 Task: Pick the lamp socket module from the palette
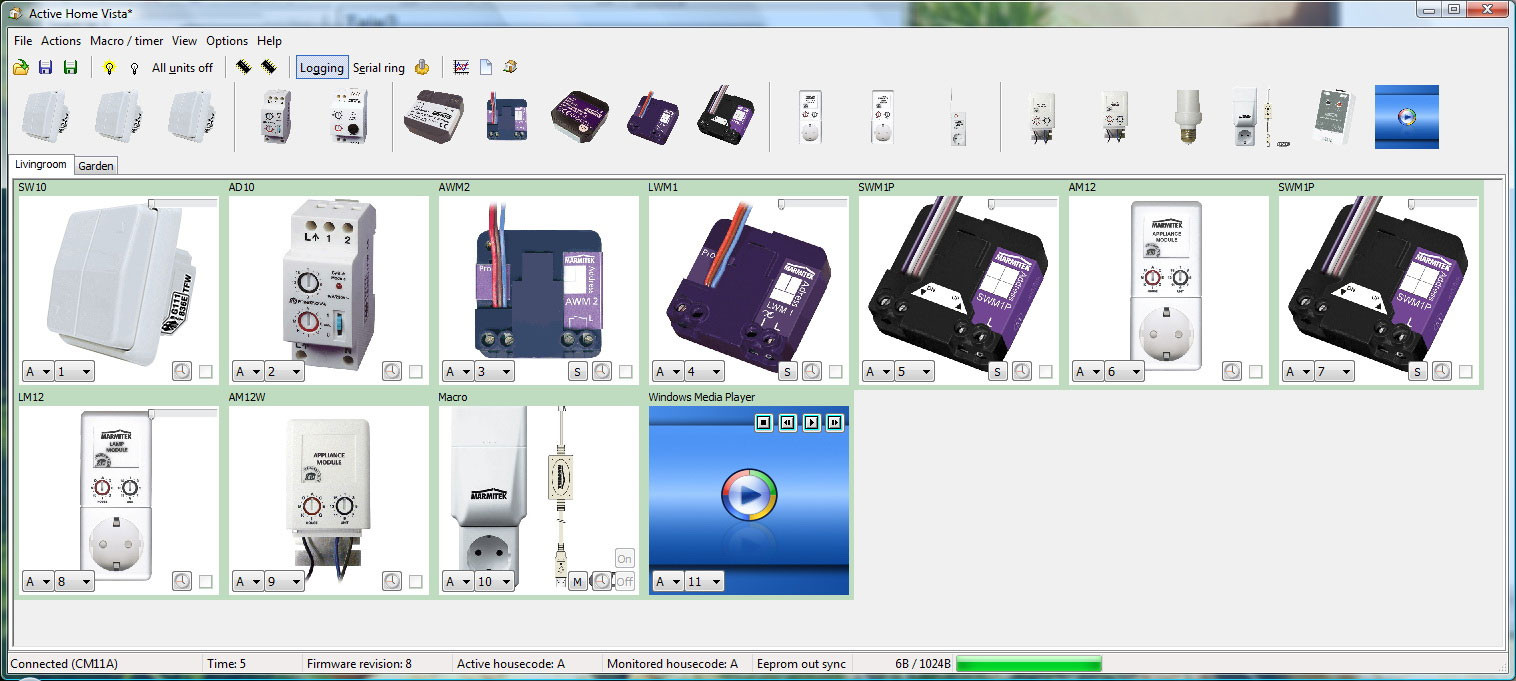coord(1186,117)
